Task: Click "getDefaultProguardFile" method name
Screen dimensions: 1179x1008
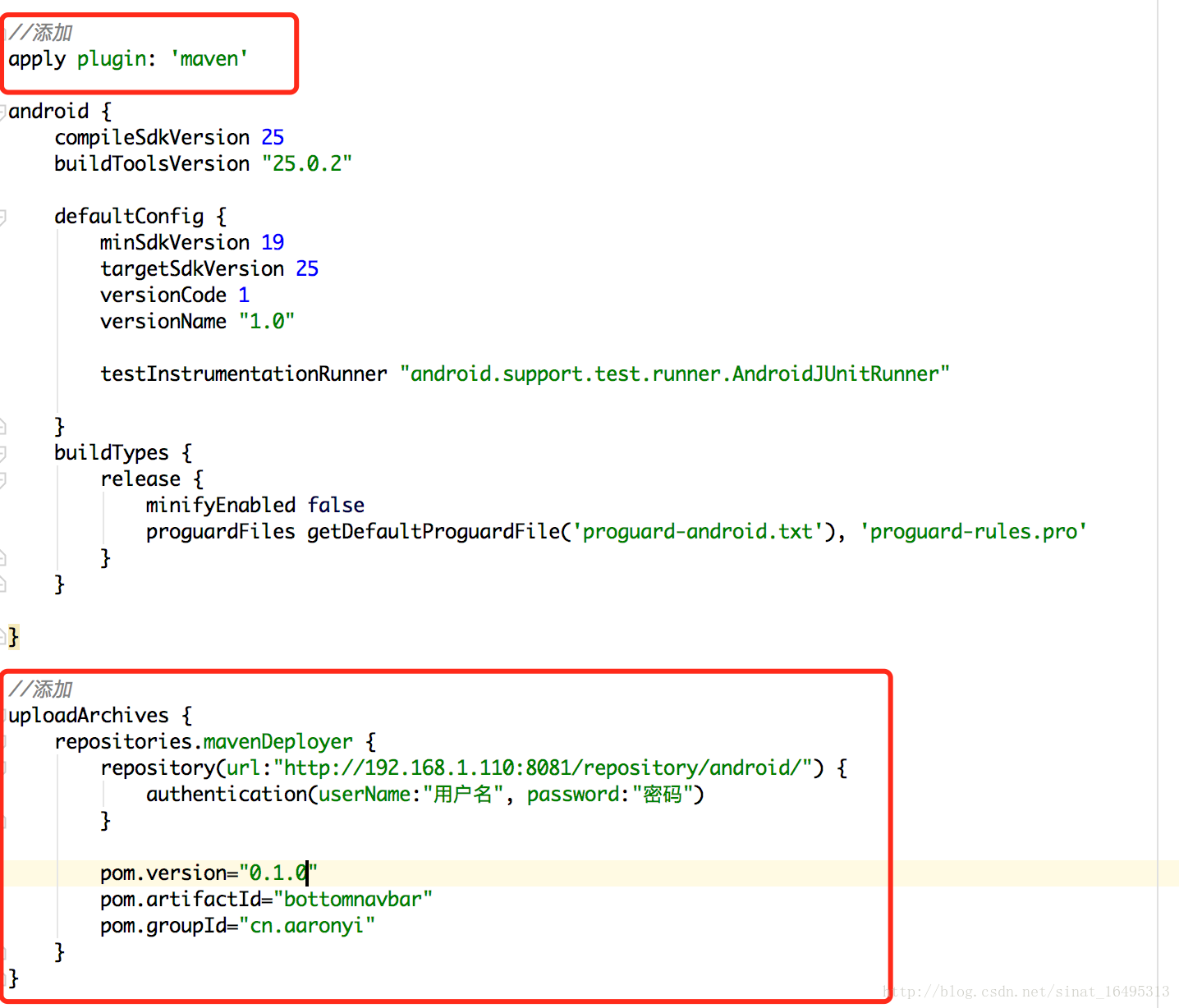Action: point(434,532)
